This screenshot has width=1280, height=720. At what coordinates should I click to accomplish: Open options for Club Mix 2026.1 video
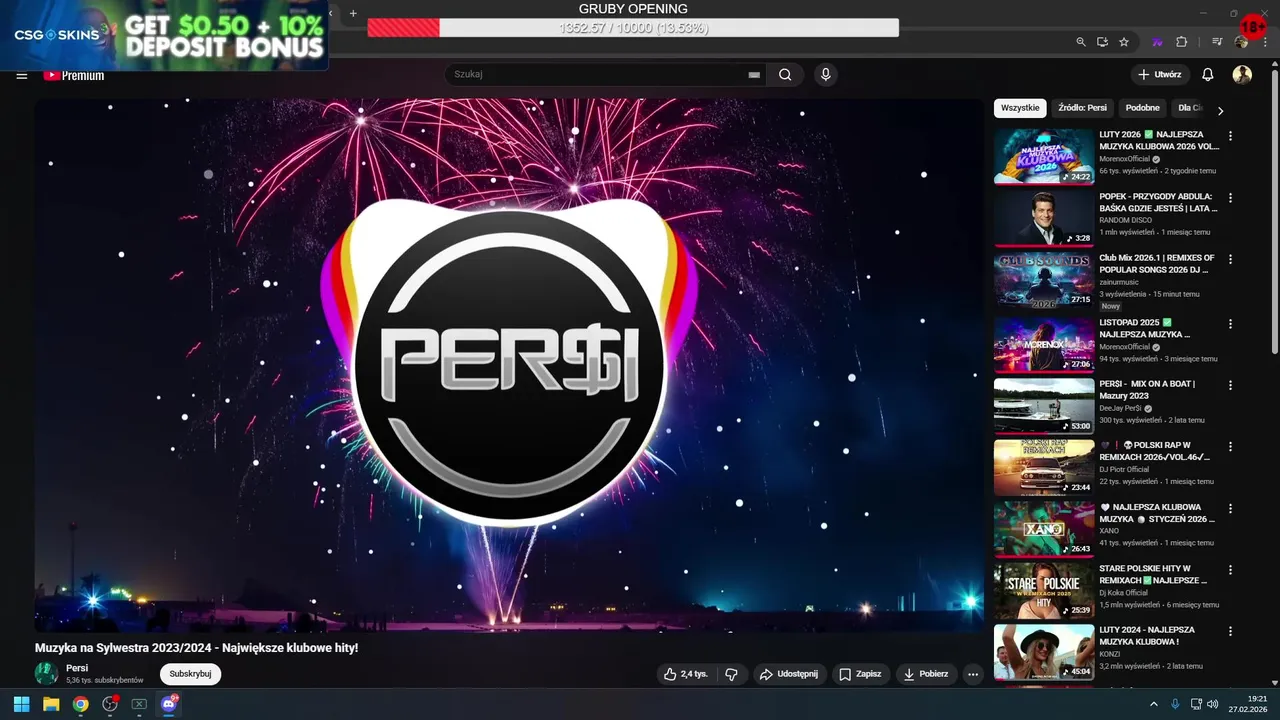1230,259
